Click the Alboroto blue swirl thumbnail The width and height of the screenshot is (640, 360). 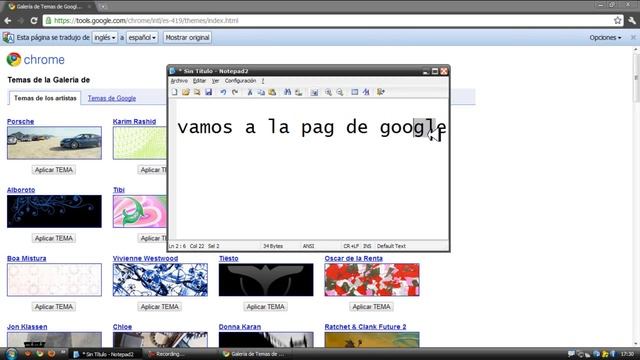coord(54,211)
